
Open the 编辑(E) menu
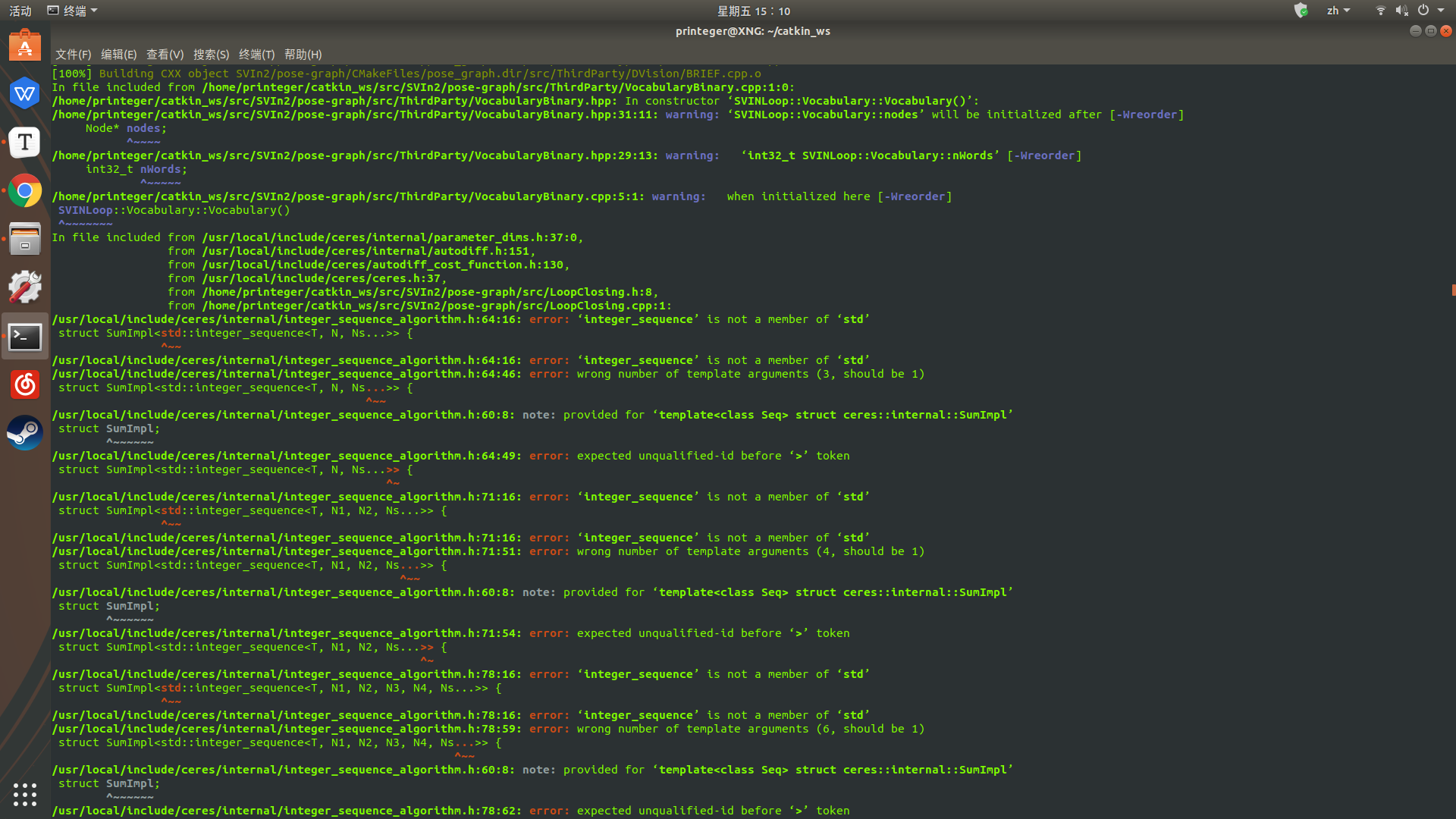118,55
